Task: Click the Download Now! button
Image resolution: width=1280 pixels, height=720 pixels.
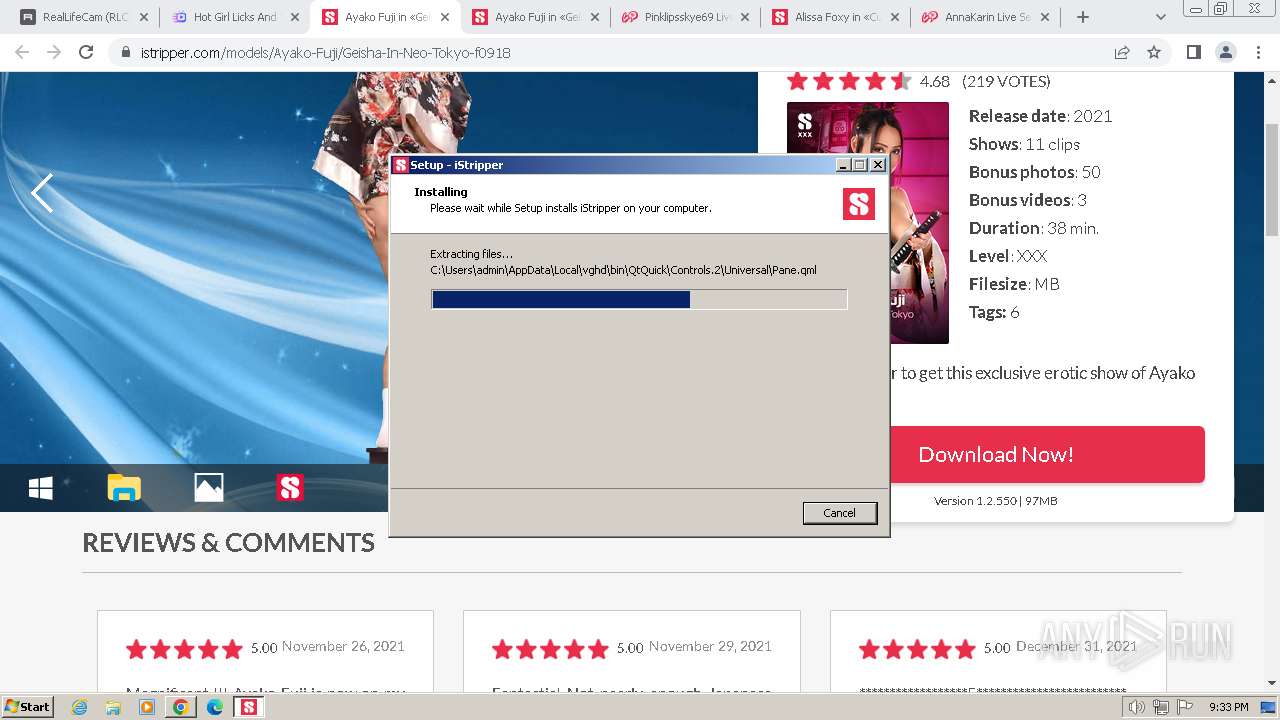Action: (996, 455)
